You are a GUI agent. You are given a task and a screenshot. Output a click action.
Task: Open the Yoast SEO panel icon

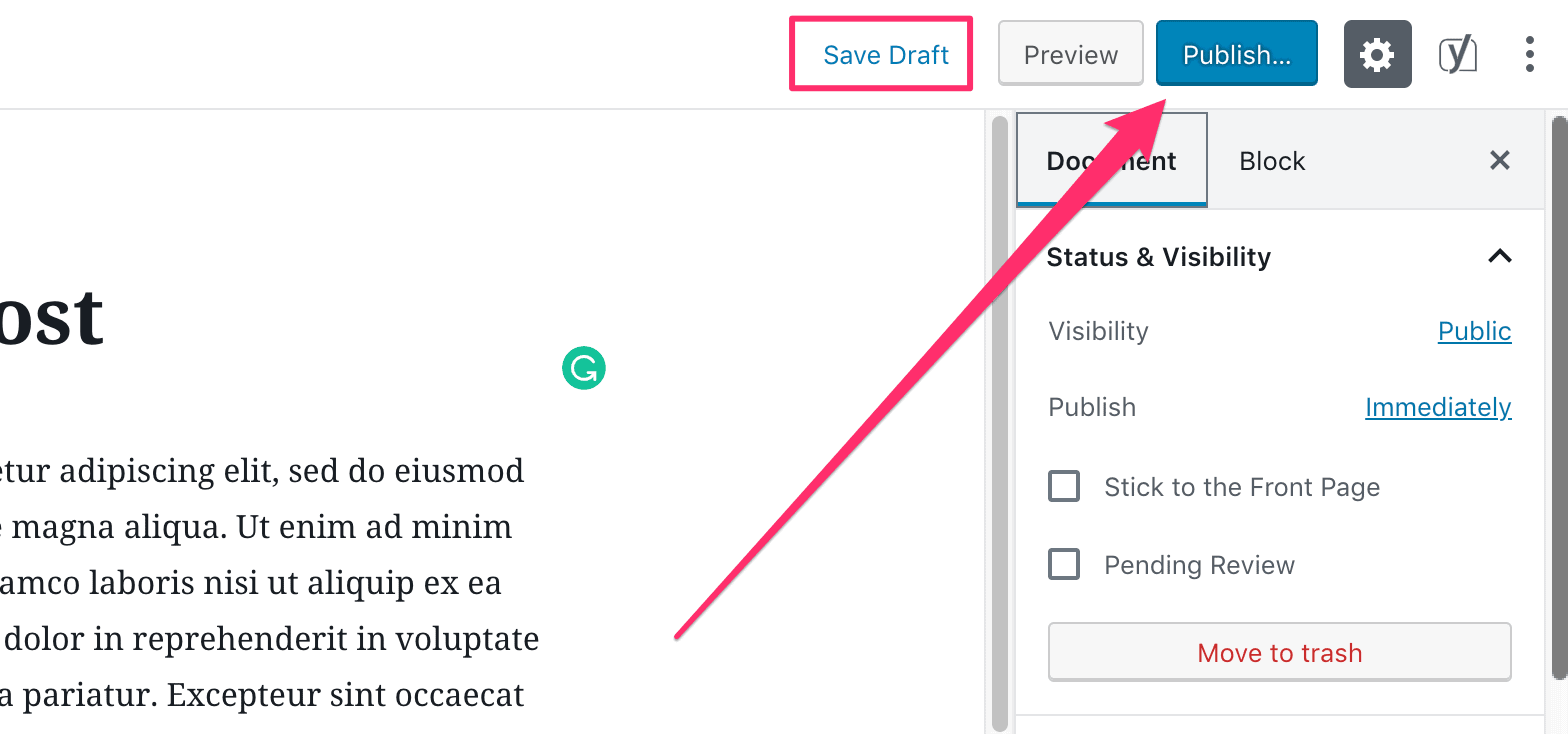tap(1458, 54)
